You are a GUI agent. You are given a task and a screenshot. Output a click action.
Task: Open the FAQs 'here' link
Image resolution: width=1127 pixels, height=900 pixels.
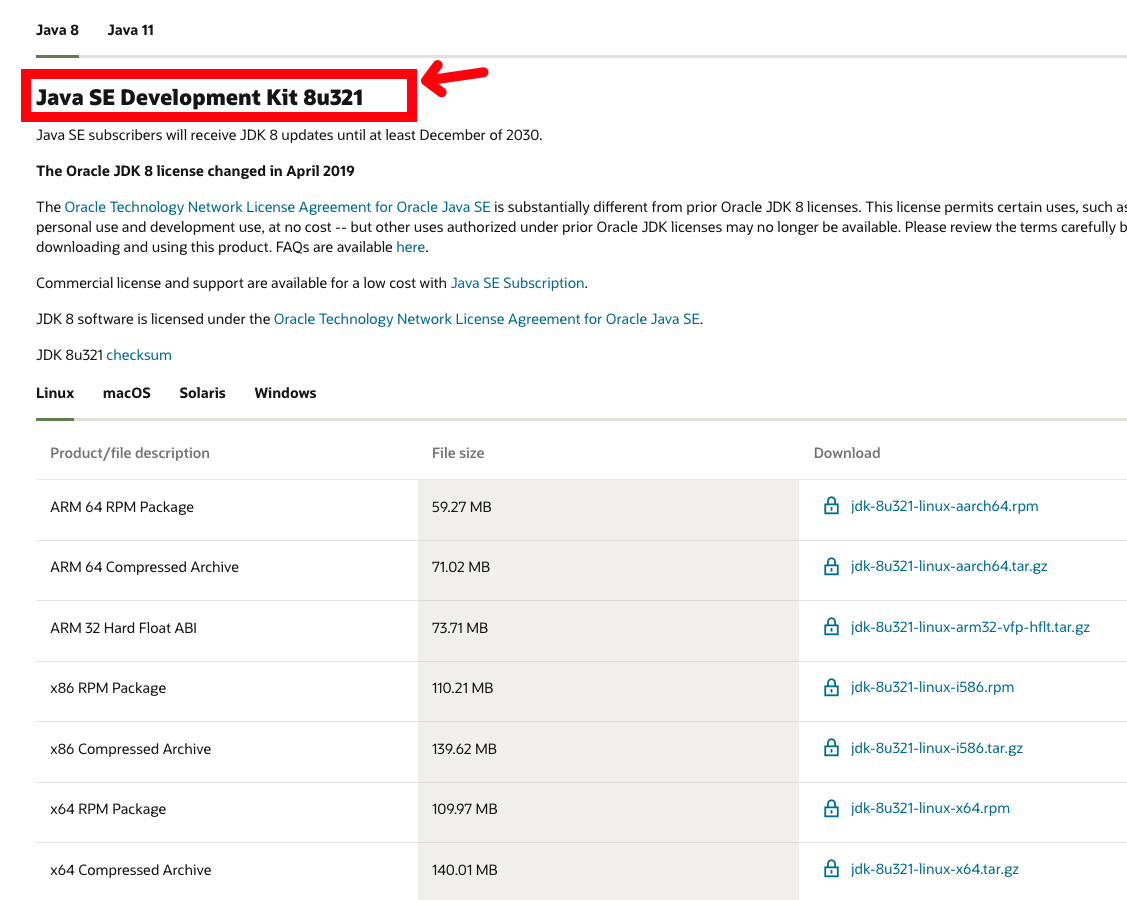(x=410, y=247)
